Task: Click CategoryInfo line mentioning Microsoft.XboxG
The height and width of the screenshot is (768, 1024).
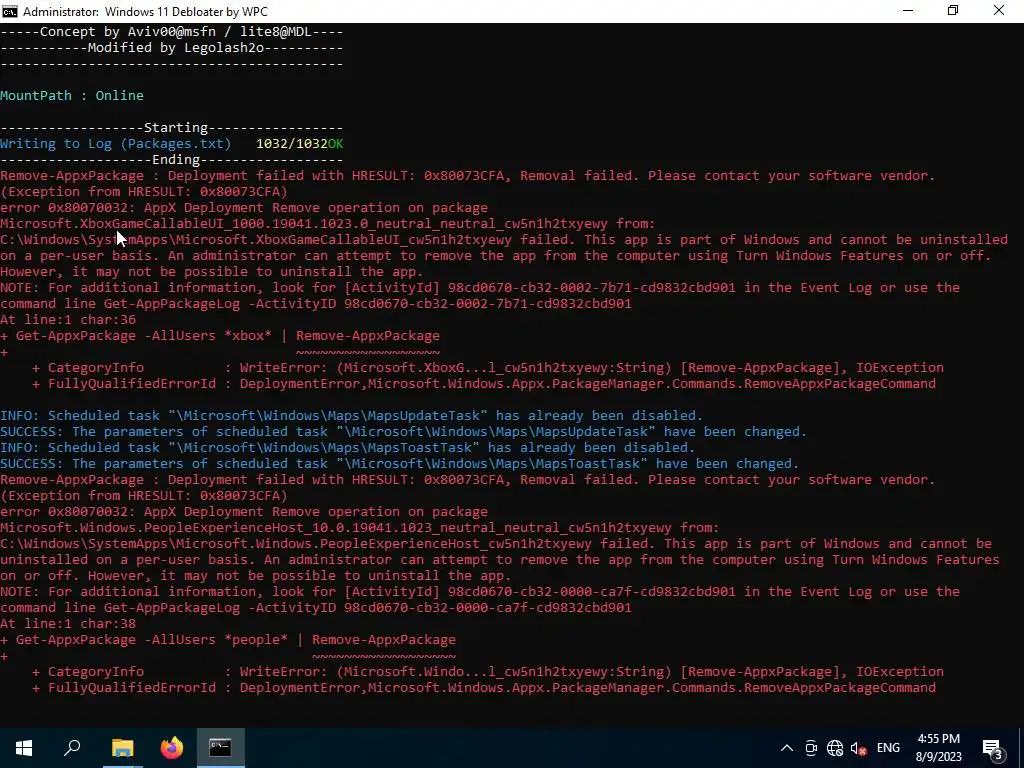Action: pos(488,368)
